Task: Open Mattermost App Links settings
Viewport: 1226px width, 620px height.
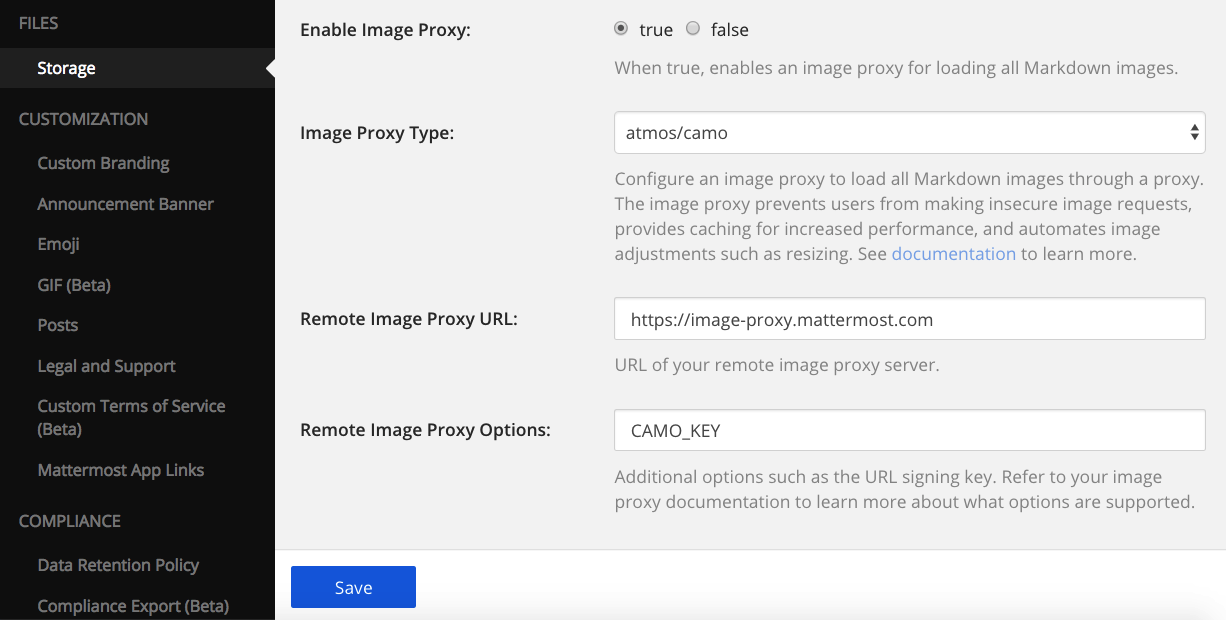Action: click(120, 470)
